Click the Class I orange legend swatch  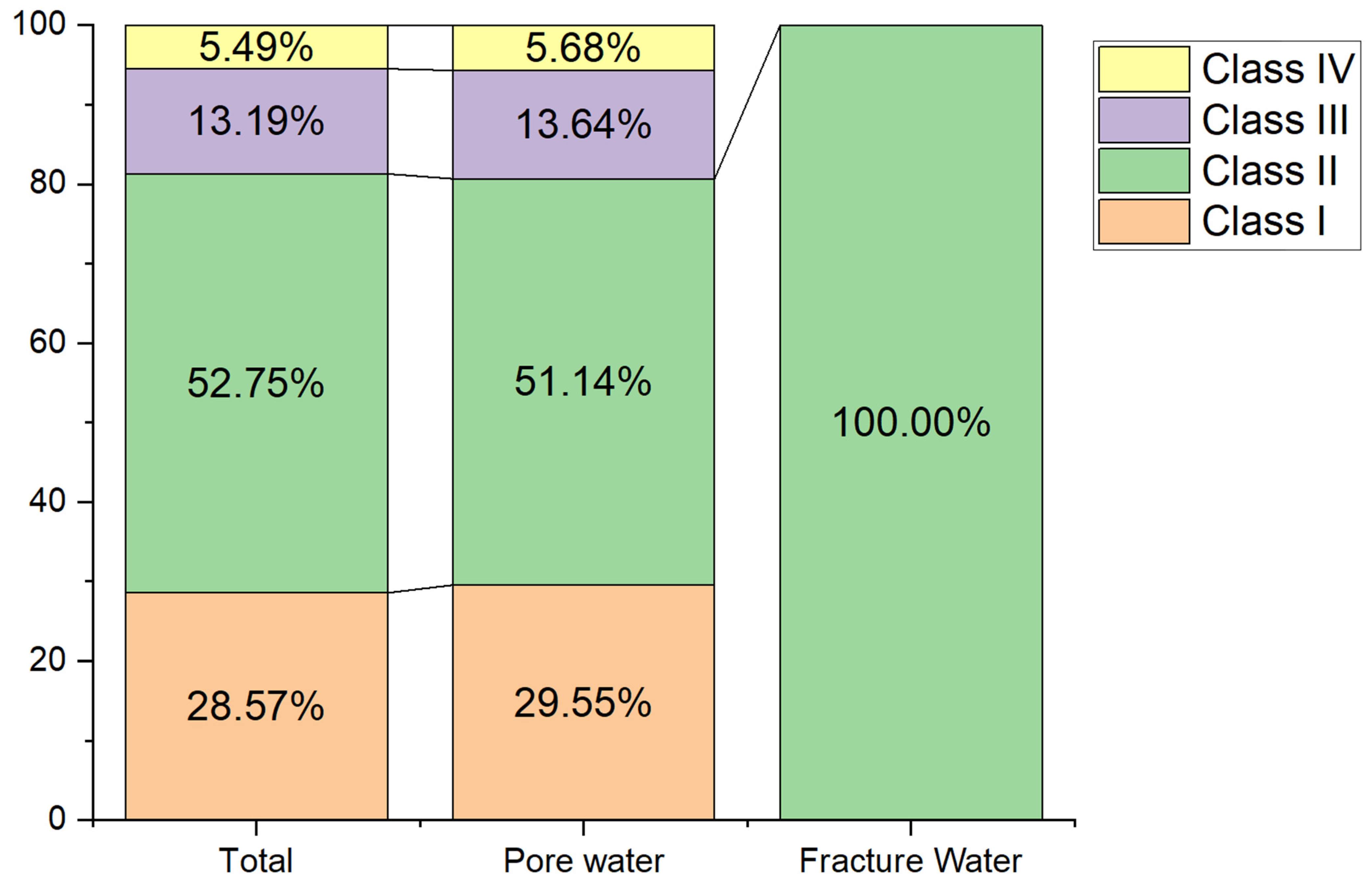pos(1143,221)
